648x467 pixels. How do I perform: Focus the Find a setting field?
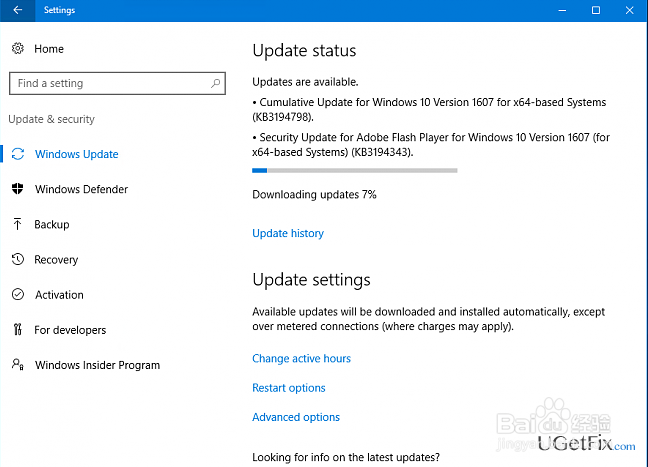117,83
